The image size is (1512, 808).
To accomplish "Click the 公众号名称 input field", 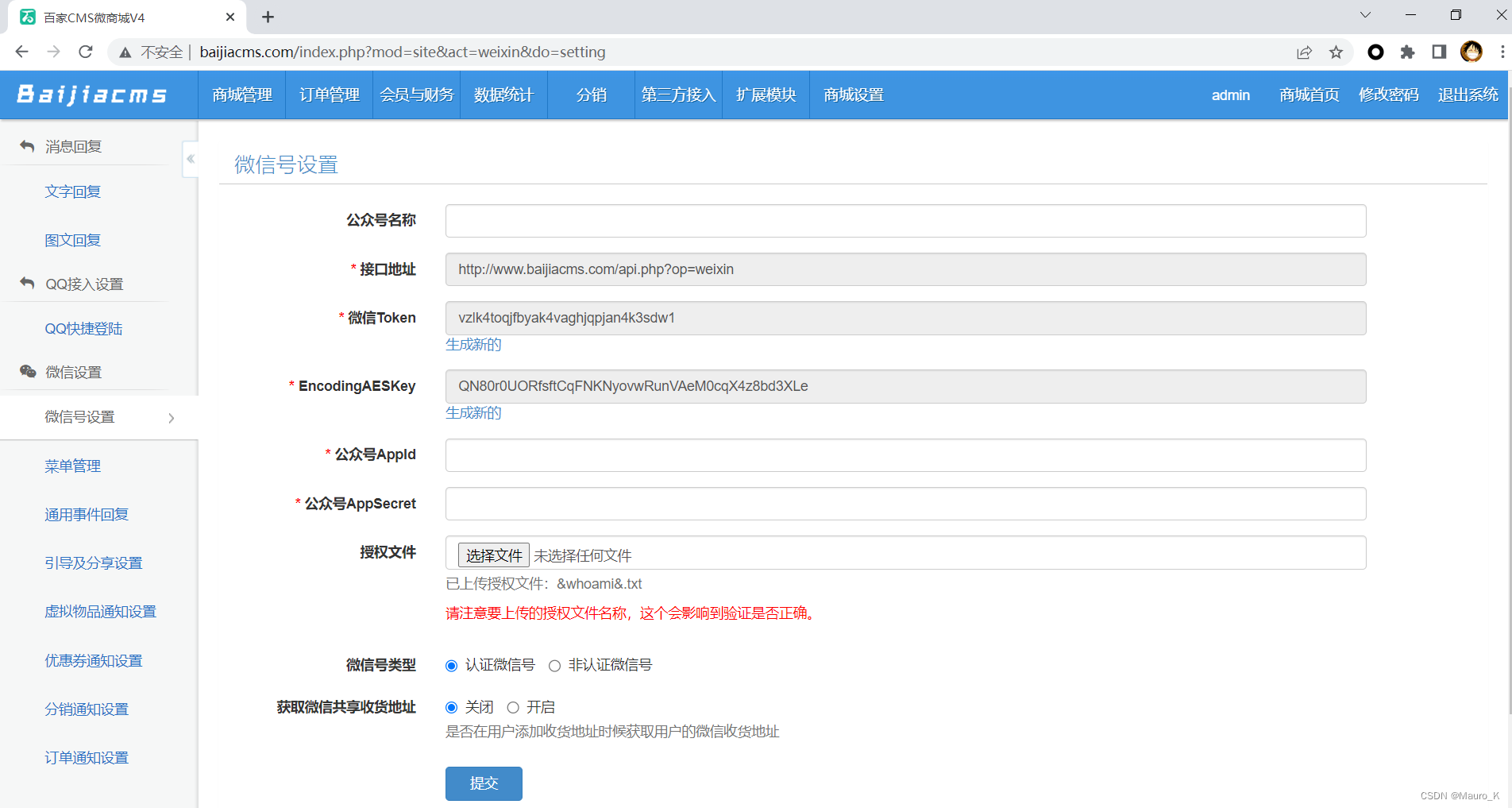I will click(905, 221).
